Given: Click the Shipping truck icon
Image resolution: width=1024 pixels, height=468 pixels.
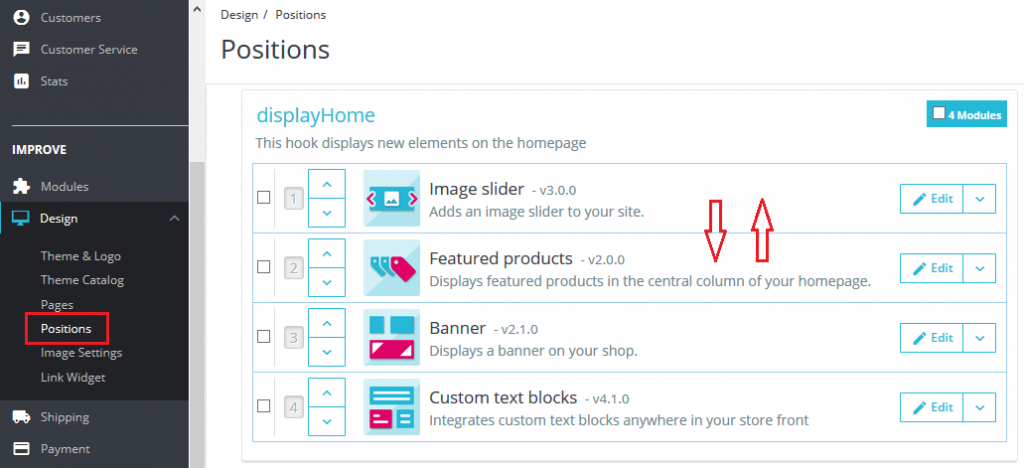Looking at the screenshot, I should point(21,417).
